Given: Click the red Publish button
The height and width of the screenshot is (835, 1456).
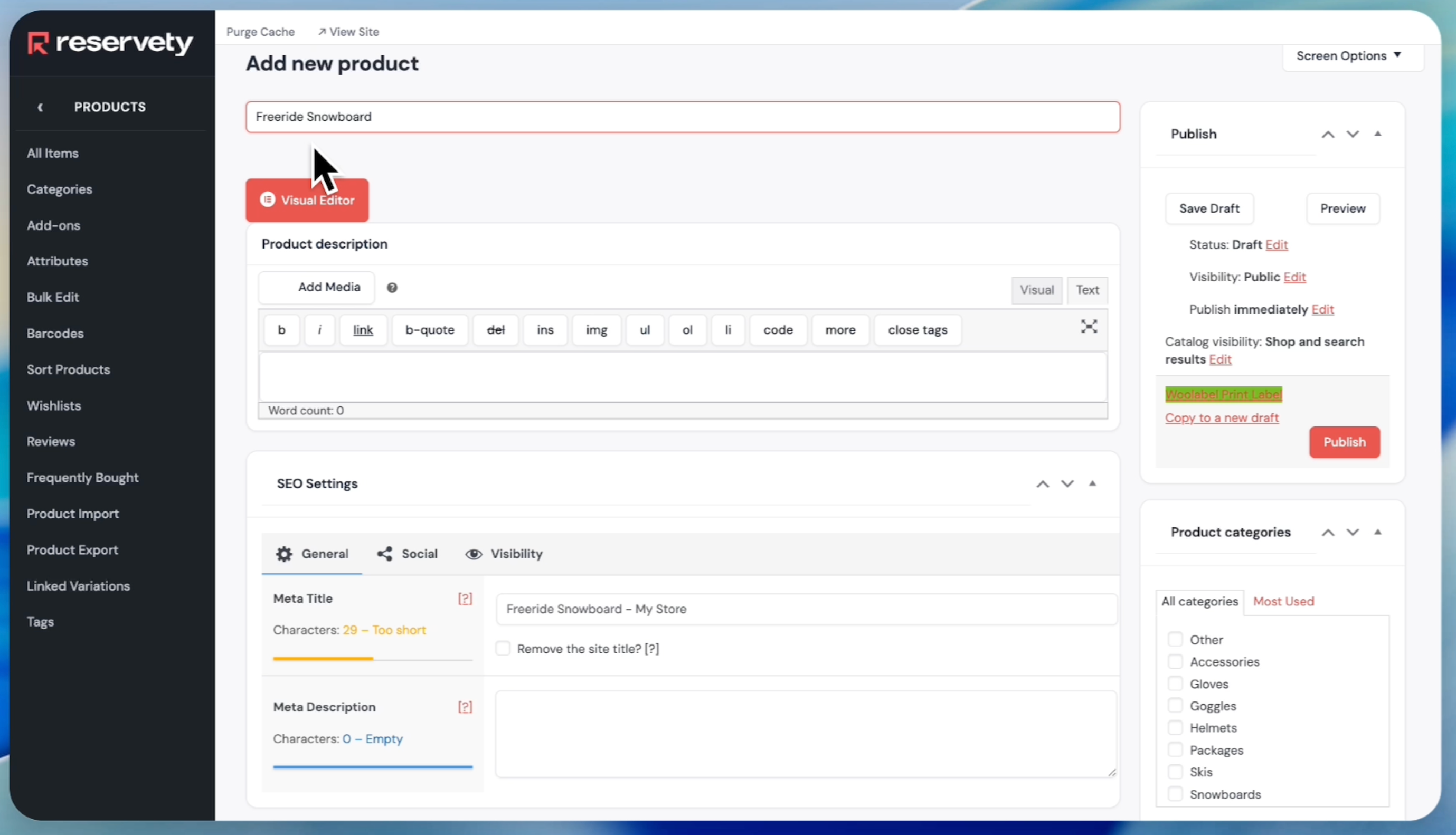Looking at the screenshot, I should click(x=1344, y=442).
